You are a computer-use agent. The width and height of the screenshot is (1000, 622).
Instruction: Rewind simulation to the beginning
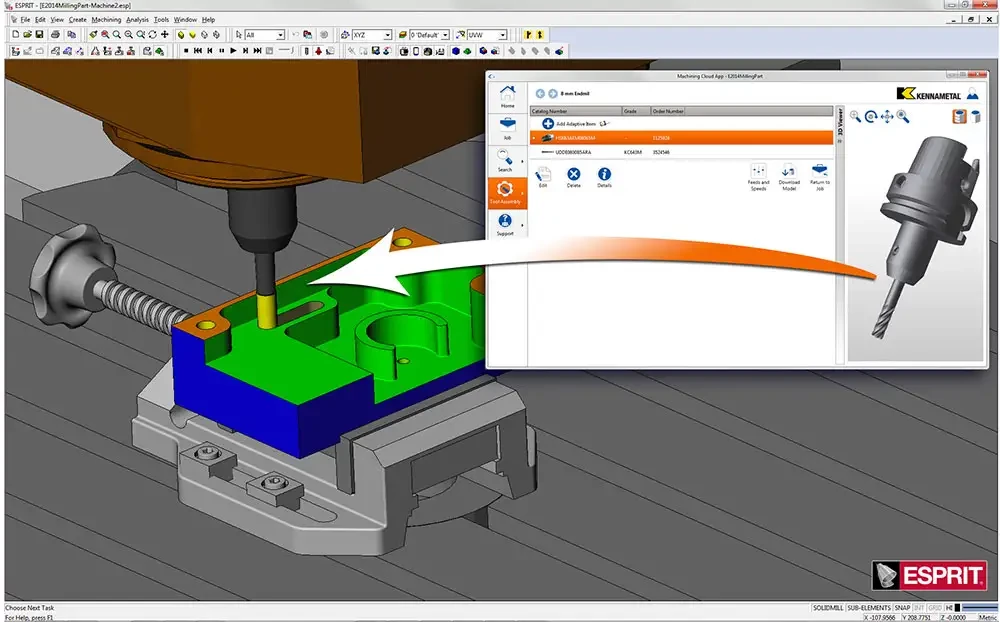198,50
